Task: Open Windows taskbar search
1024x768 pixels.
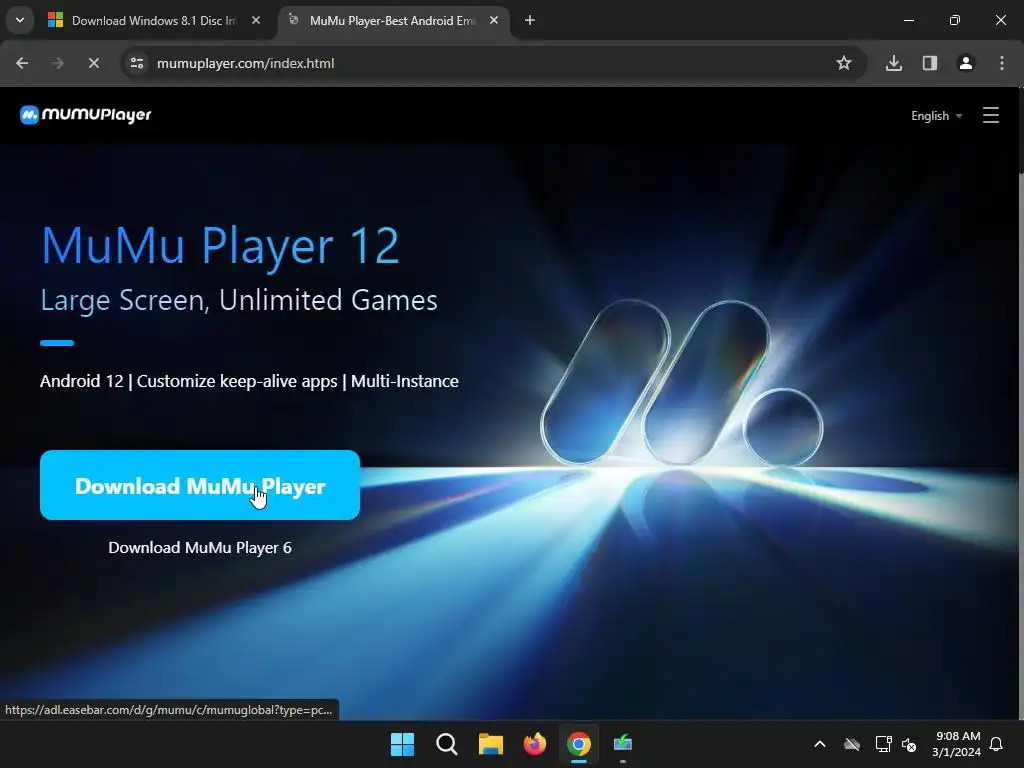Action: pyautogui.click(x=447, y=744)
